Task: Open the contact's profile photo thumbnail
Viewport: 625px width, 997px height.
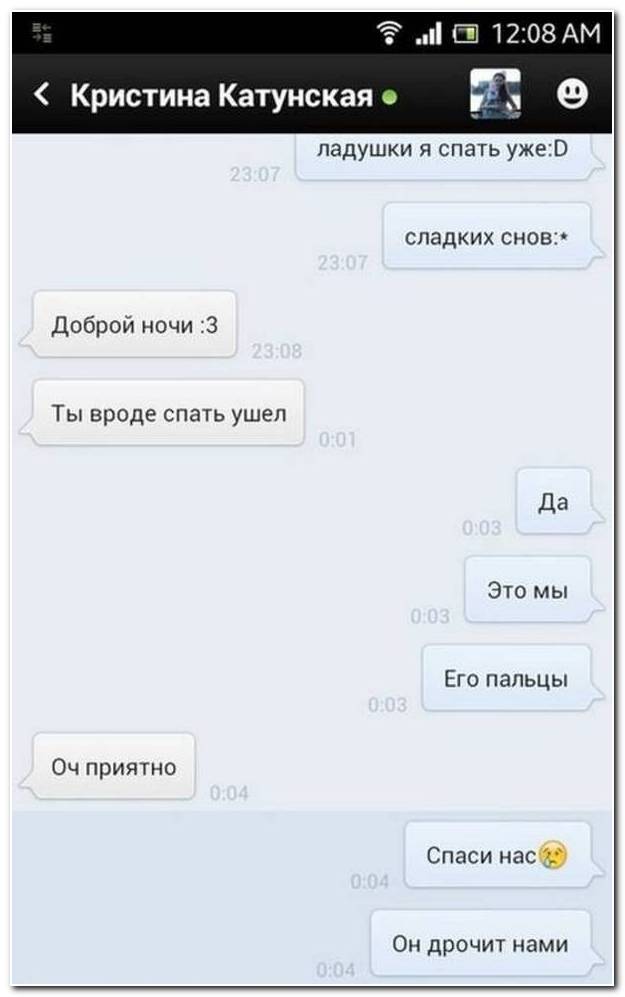Action: point(495,94)
